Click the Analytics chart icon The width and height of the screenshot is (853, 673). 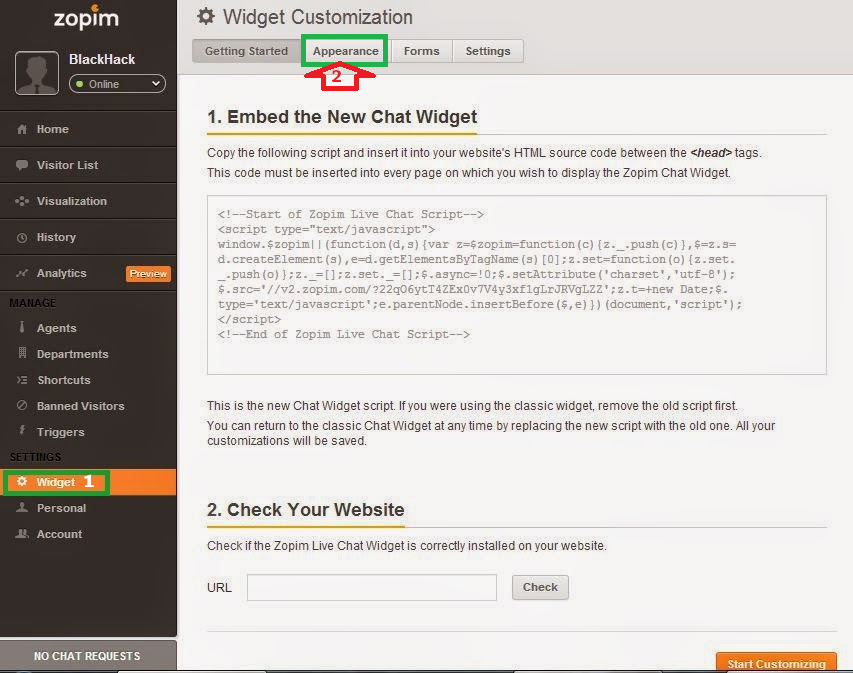tap(22, 273)
